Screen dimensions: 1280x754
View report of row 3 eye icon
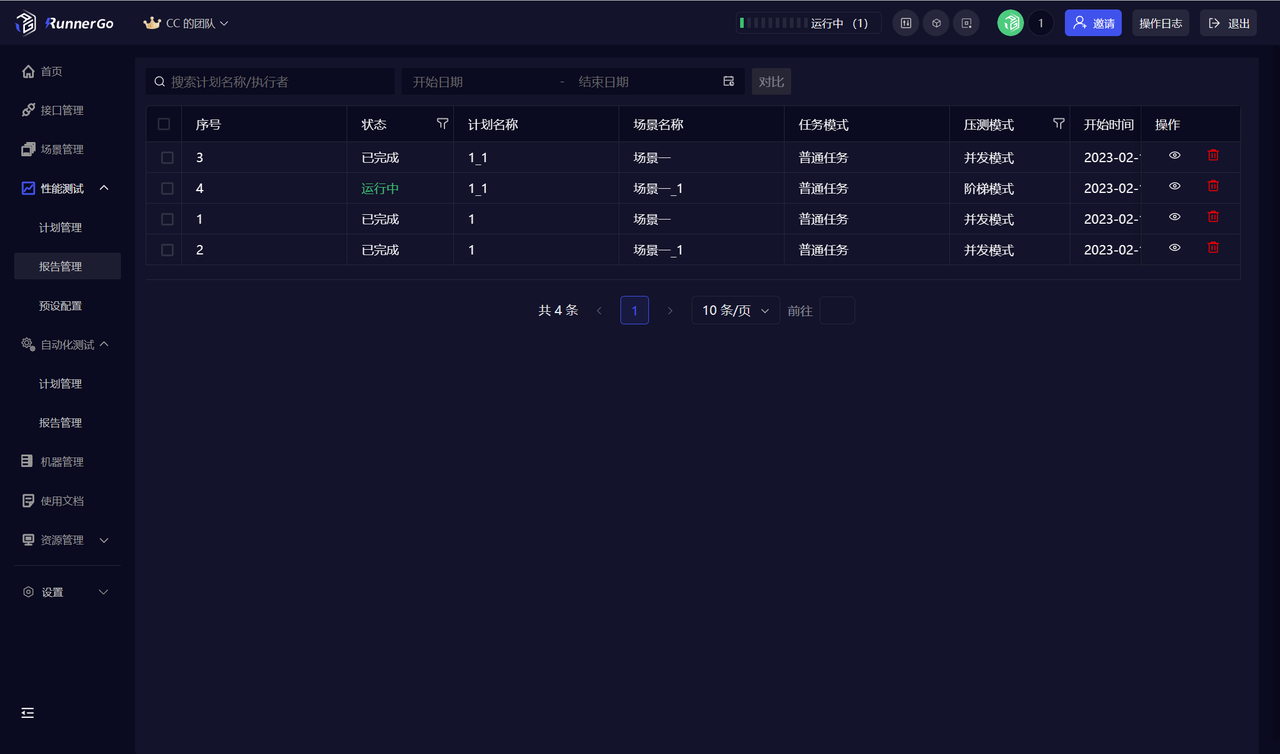click(x=1175, y=155)
